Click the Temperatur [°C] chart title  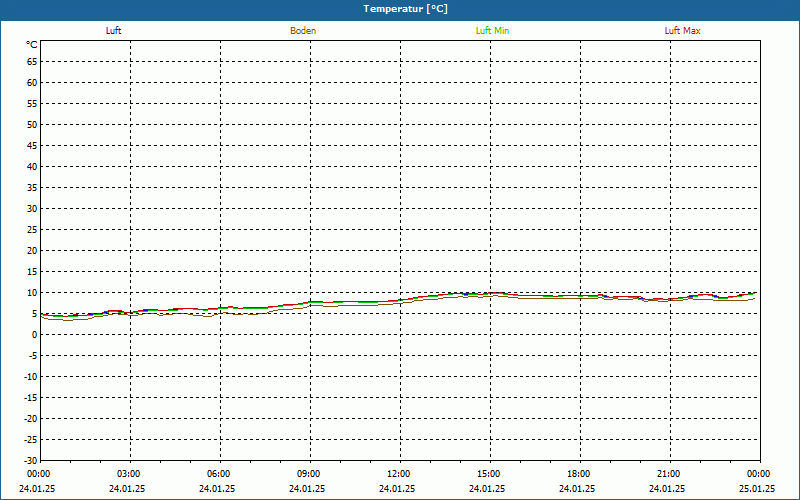click(x=406, y=9)
